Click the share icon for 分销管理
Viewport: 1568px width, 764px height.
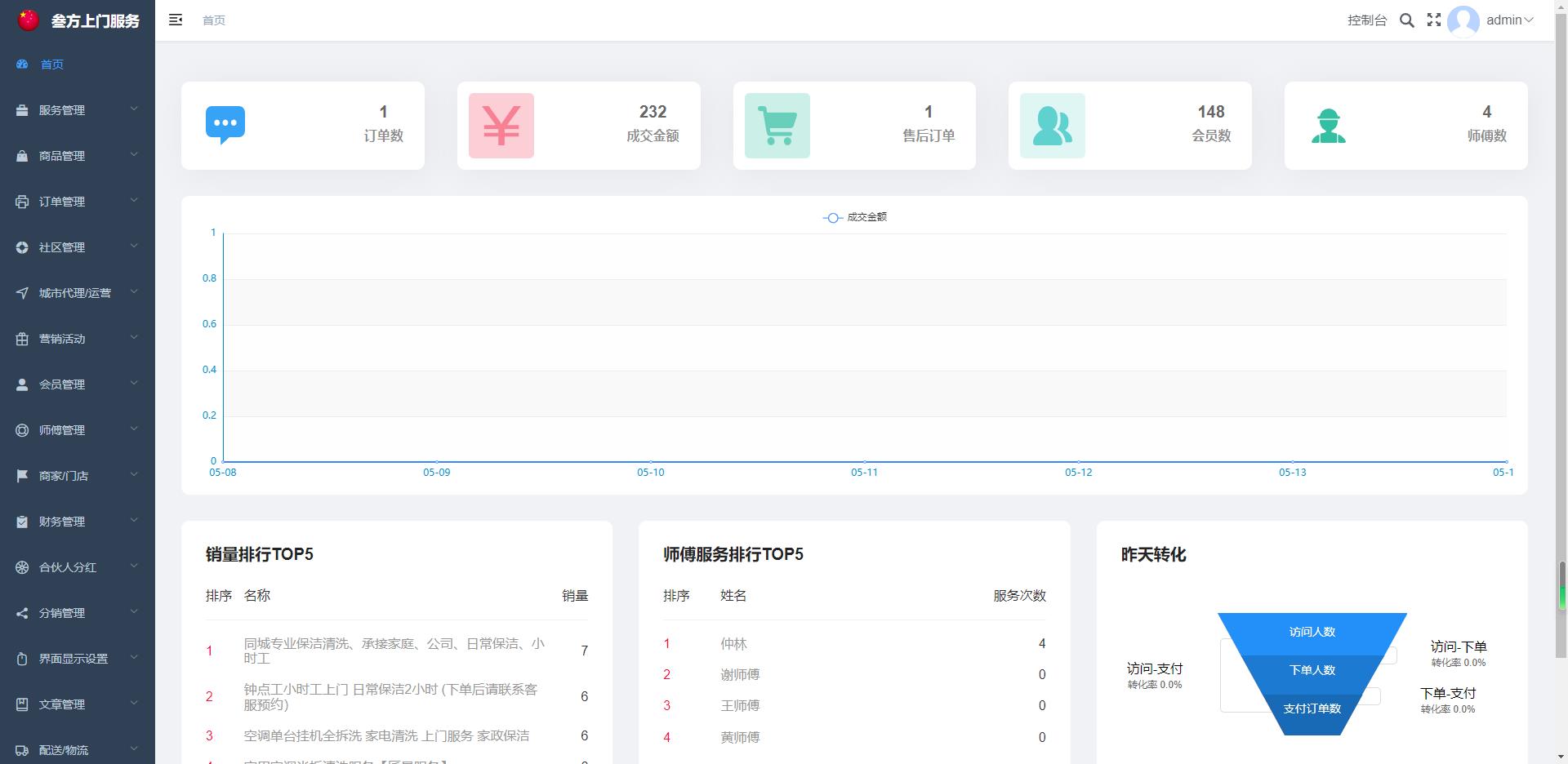click(x=22, y=613)
